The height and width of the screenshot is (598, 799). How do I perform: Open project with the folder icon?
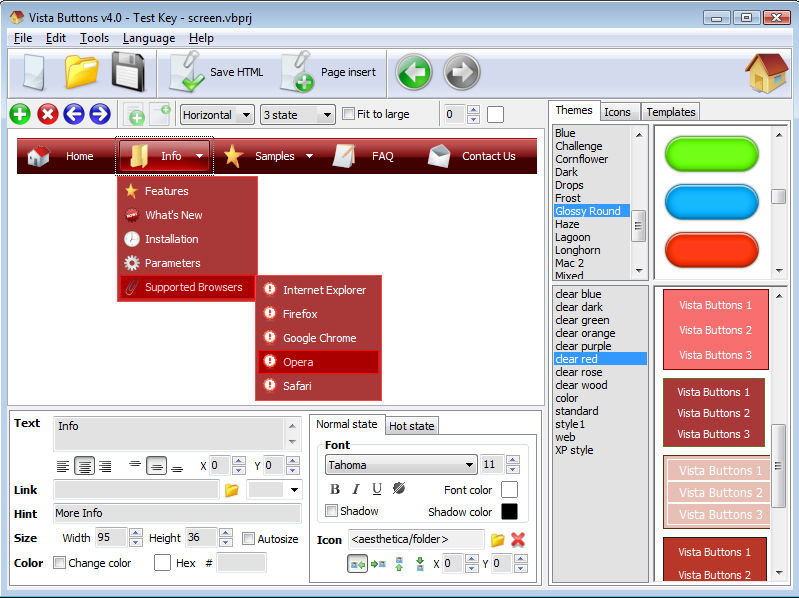[82, 72]
